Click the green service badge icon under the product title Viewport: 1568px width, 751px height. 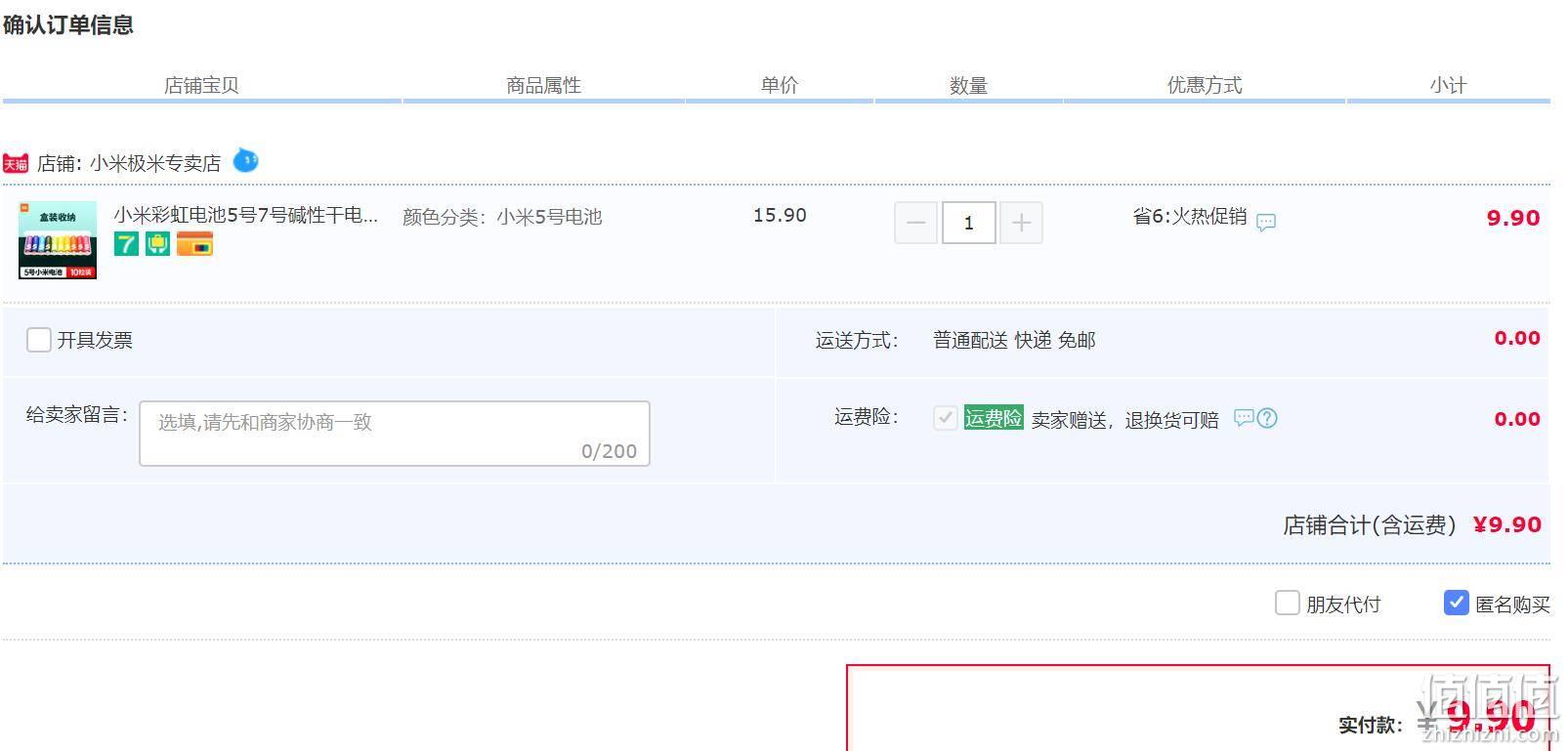(x=157, y=244)
